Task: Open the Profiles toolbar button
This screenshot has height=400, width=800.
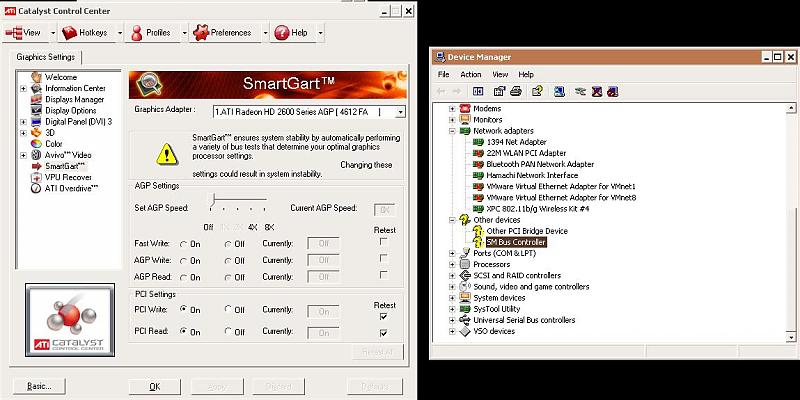Action: pos(151,33)
